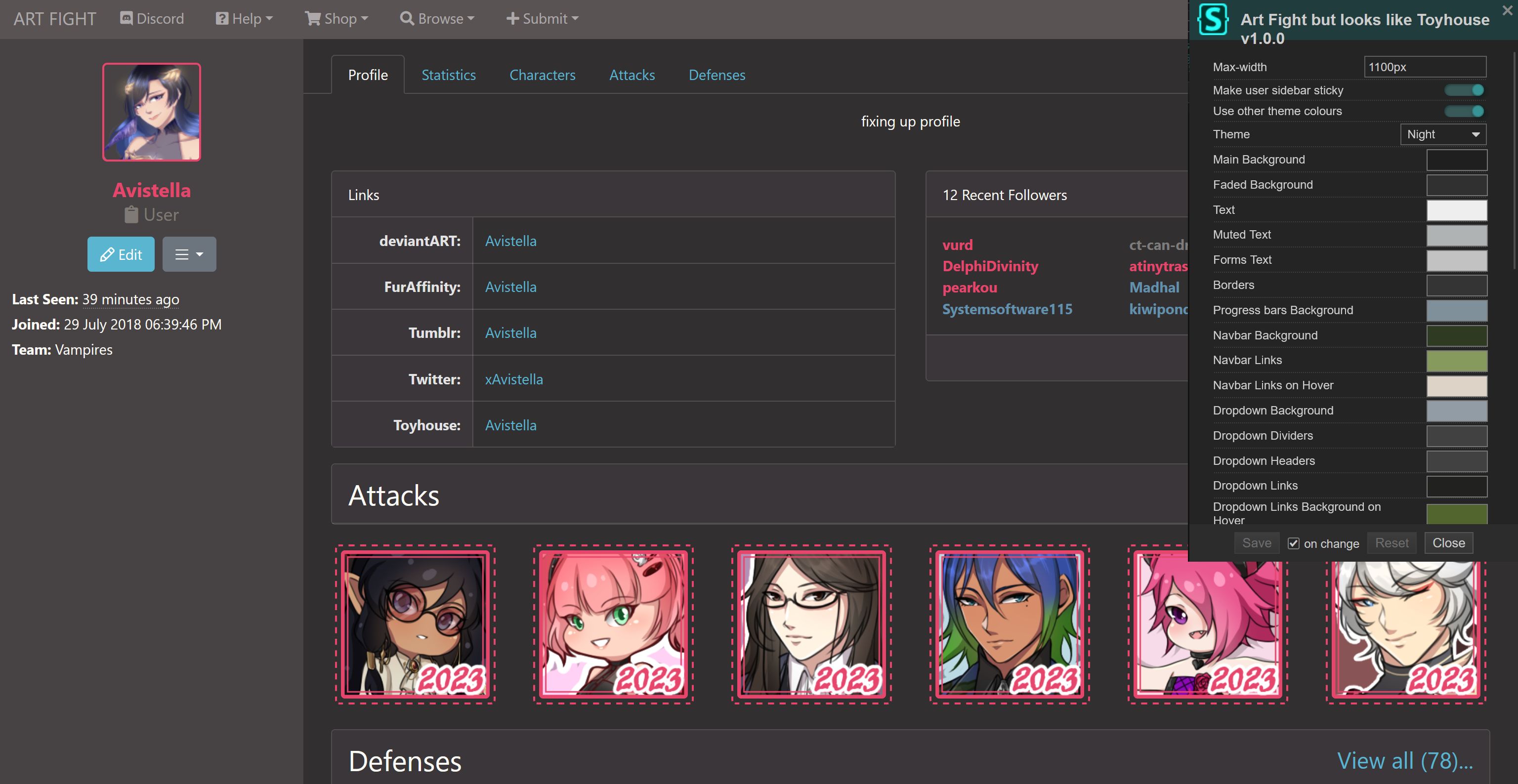The height and width of the screenshot is (784, 1518).
Task: Click the Navbar Links color swatch
Action: pos(1456,361)
